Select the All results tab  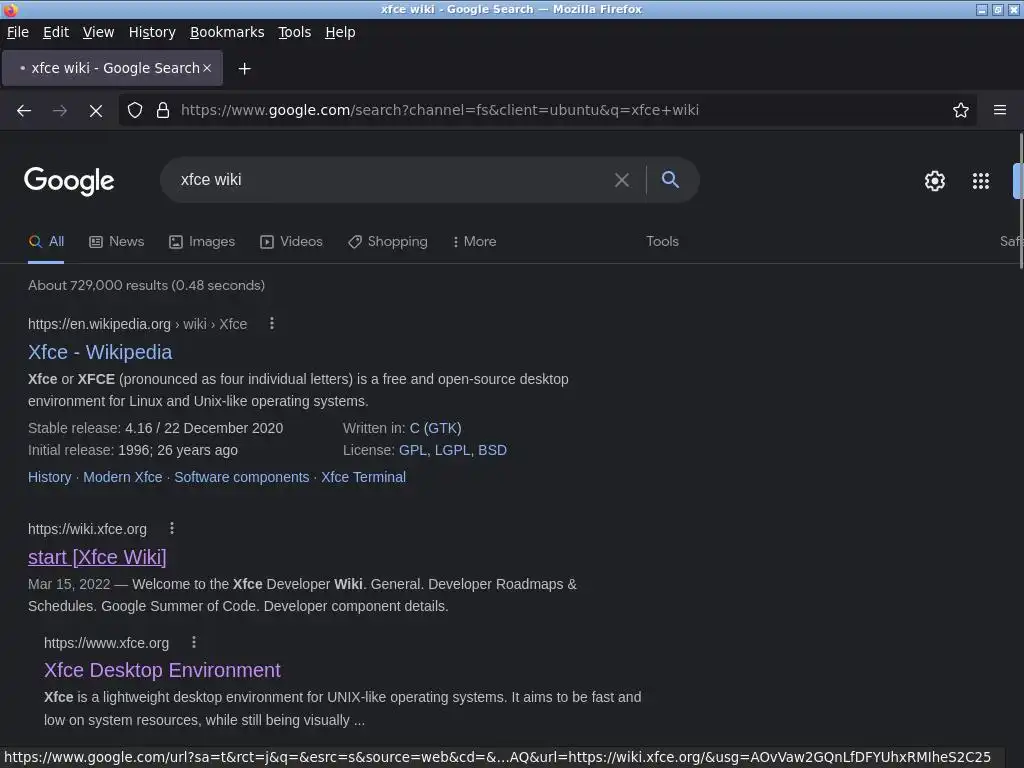tap(46, 242)
